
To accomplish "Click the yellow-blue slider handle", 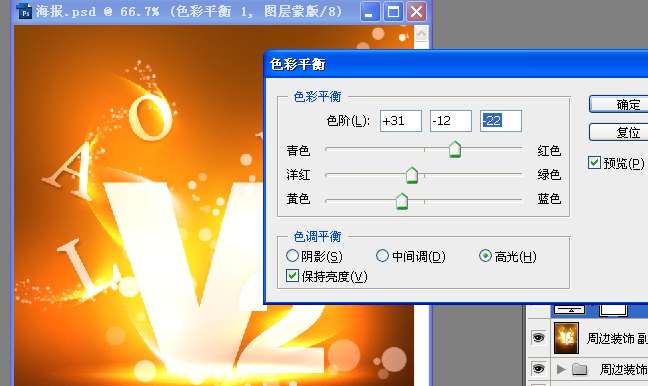I will pyautogui.click(x=402, y=201).
